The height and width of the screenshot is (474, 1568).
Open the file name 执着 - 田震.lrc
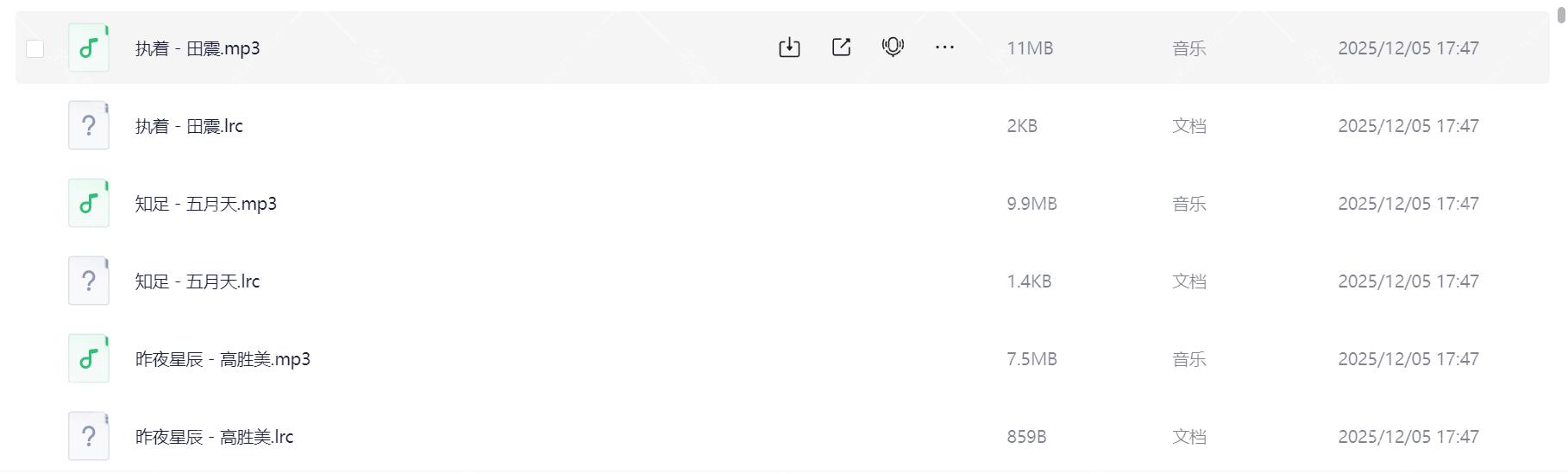[189, 126]
